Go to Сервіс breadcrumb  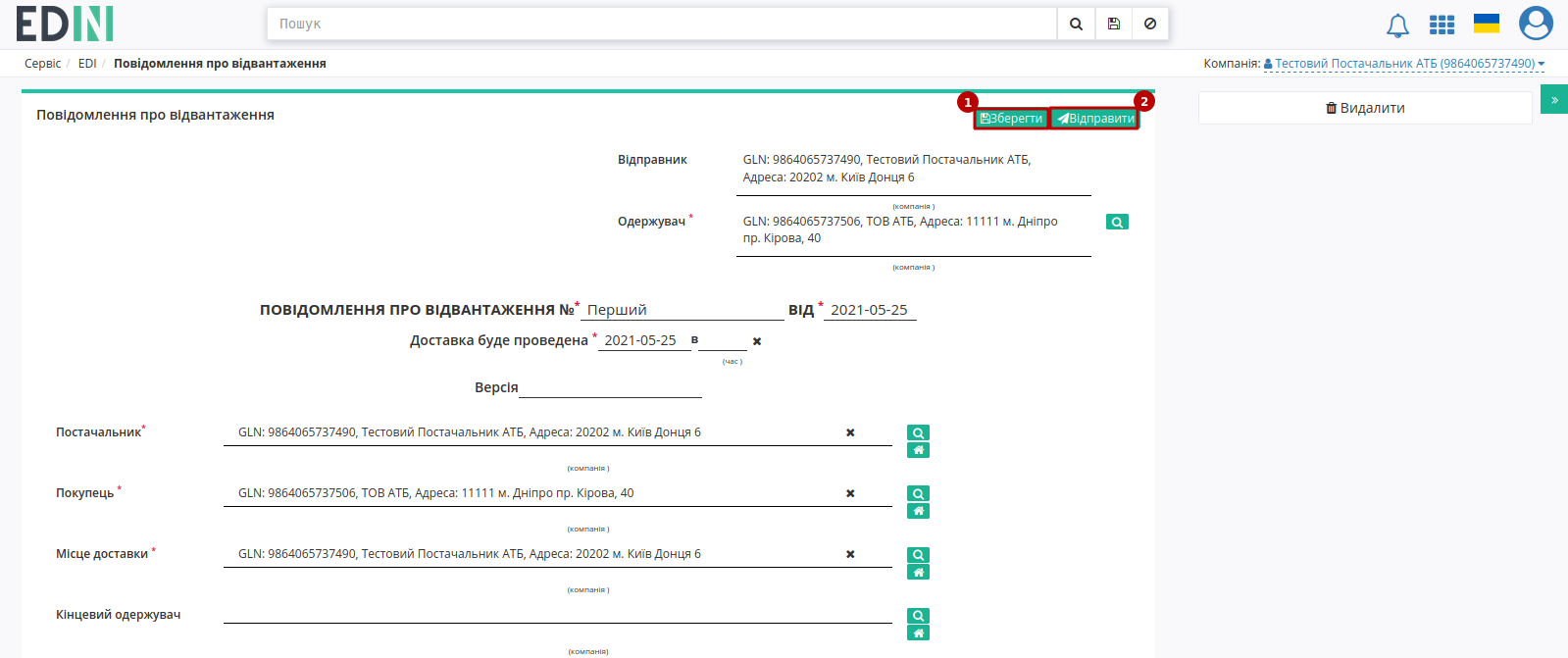coord(42,64)
